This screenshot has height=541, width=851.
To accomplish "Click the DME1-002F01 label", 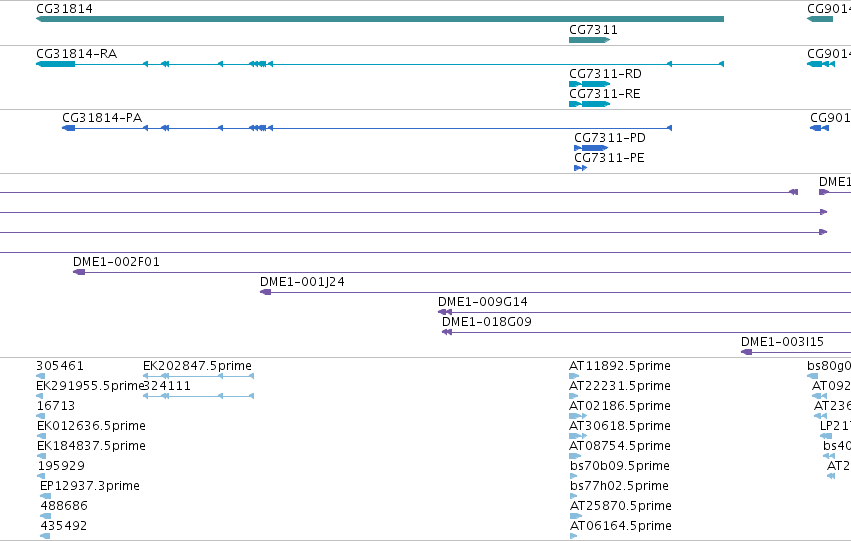I will coord(116,262).
